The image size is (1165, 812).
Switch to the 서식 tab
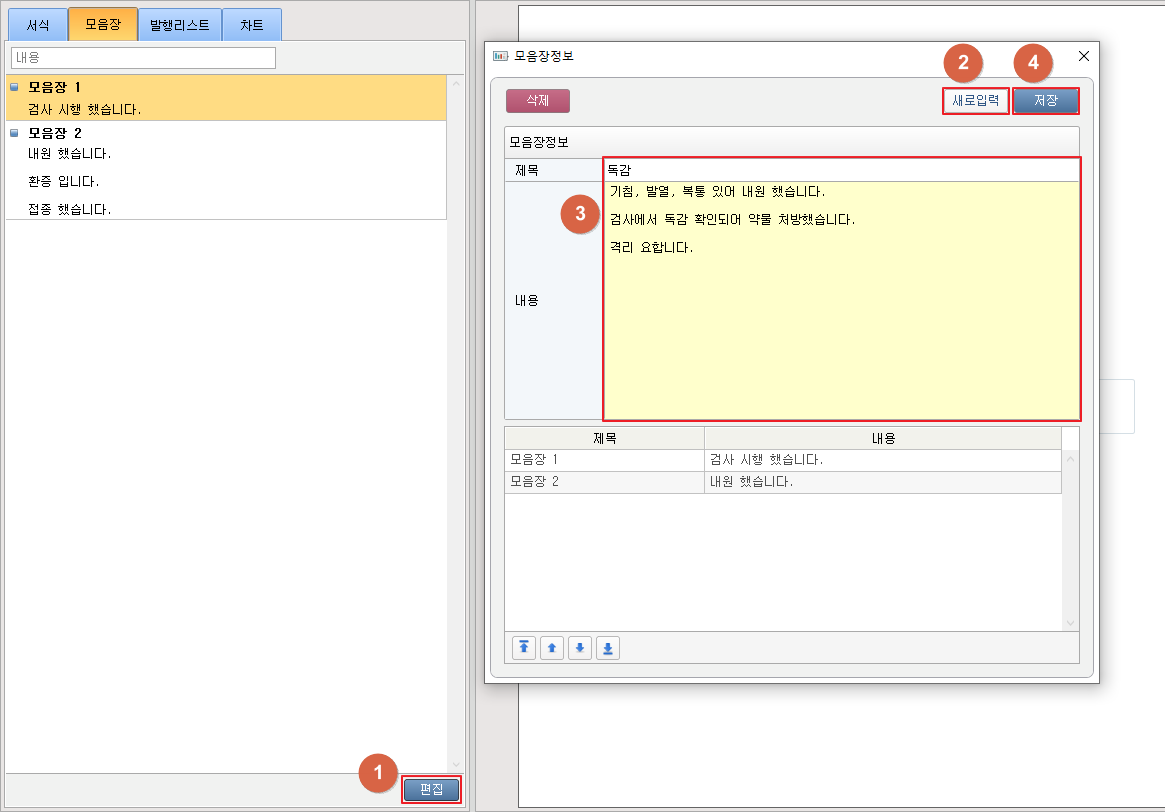point(38,25)
